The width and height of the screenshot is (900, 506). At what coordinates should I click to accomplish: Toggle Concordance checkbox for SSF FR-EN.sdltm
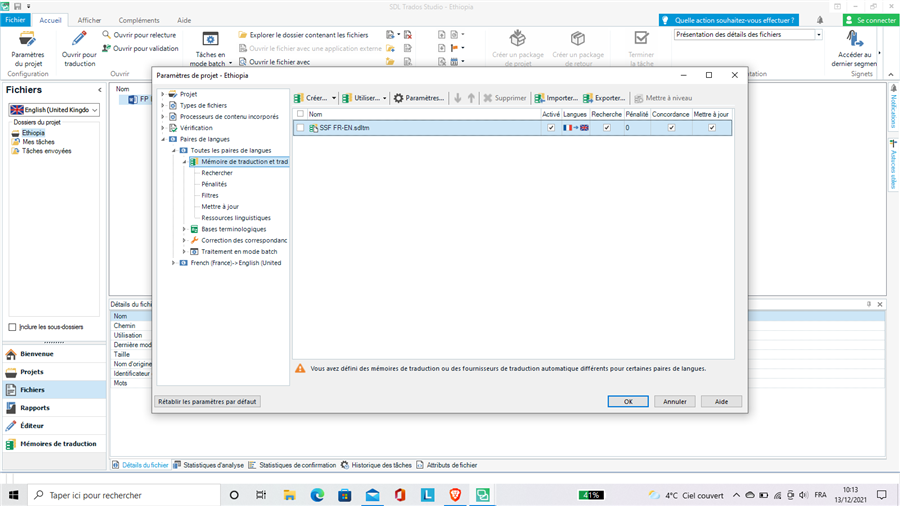[671, 128]
